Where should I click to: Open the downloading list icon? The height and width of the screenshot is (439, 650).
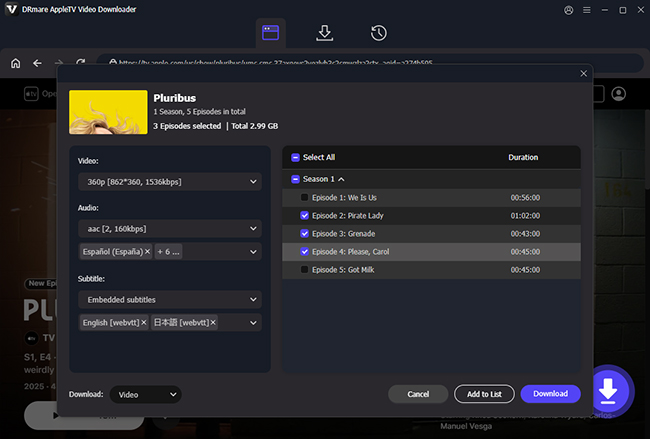coord(324,33)
